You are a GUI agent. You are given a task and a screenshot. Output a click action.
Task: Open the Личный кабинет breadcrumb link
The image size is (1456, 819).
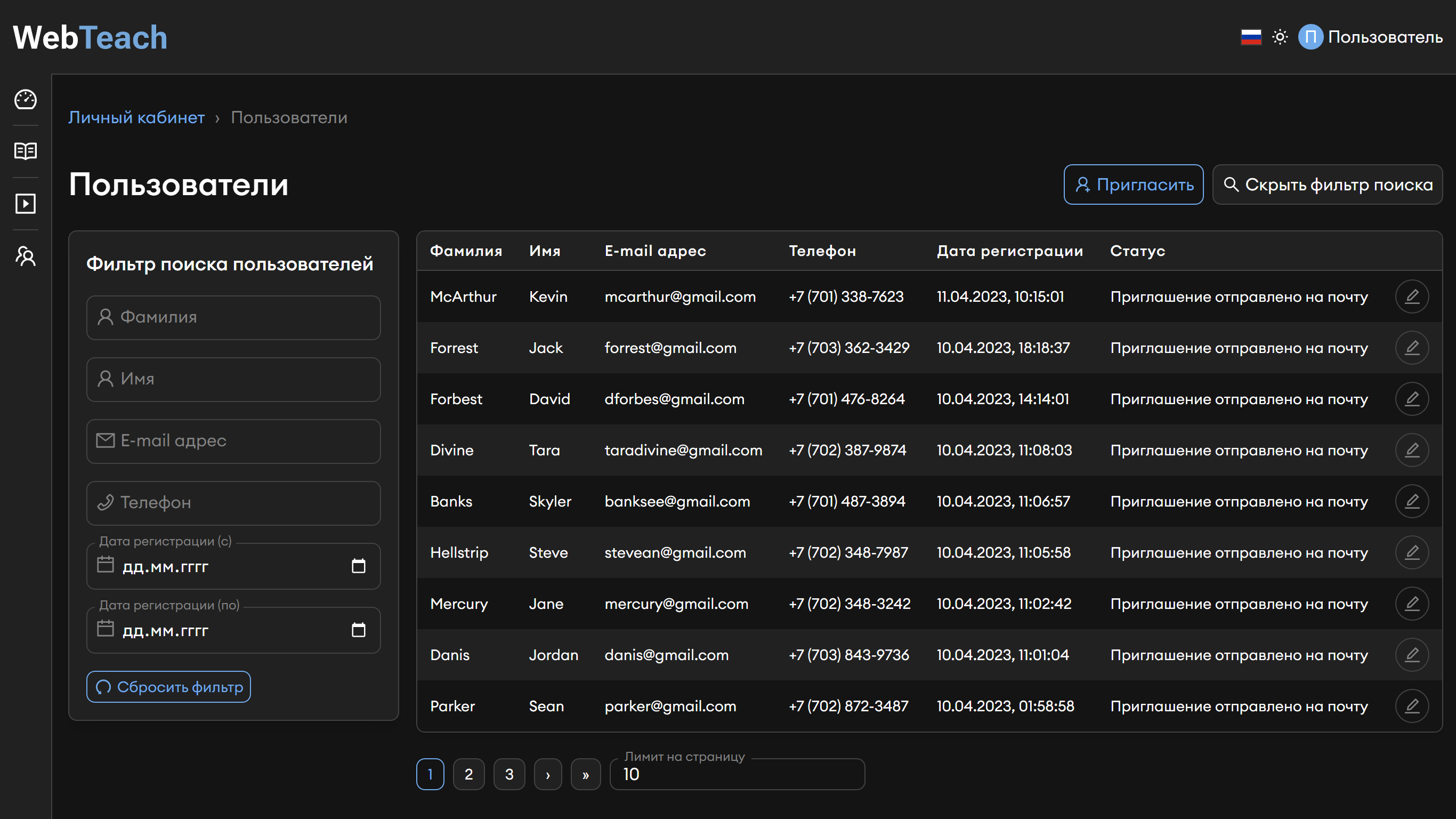coord(136,118)
